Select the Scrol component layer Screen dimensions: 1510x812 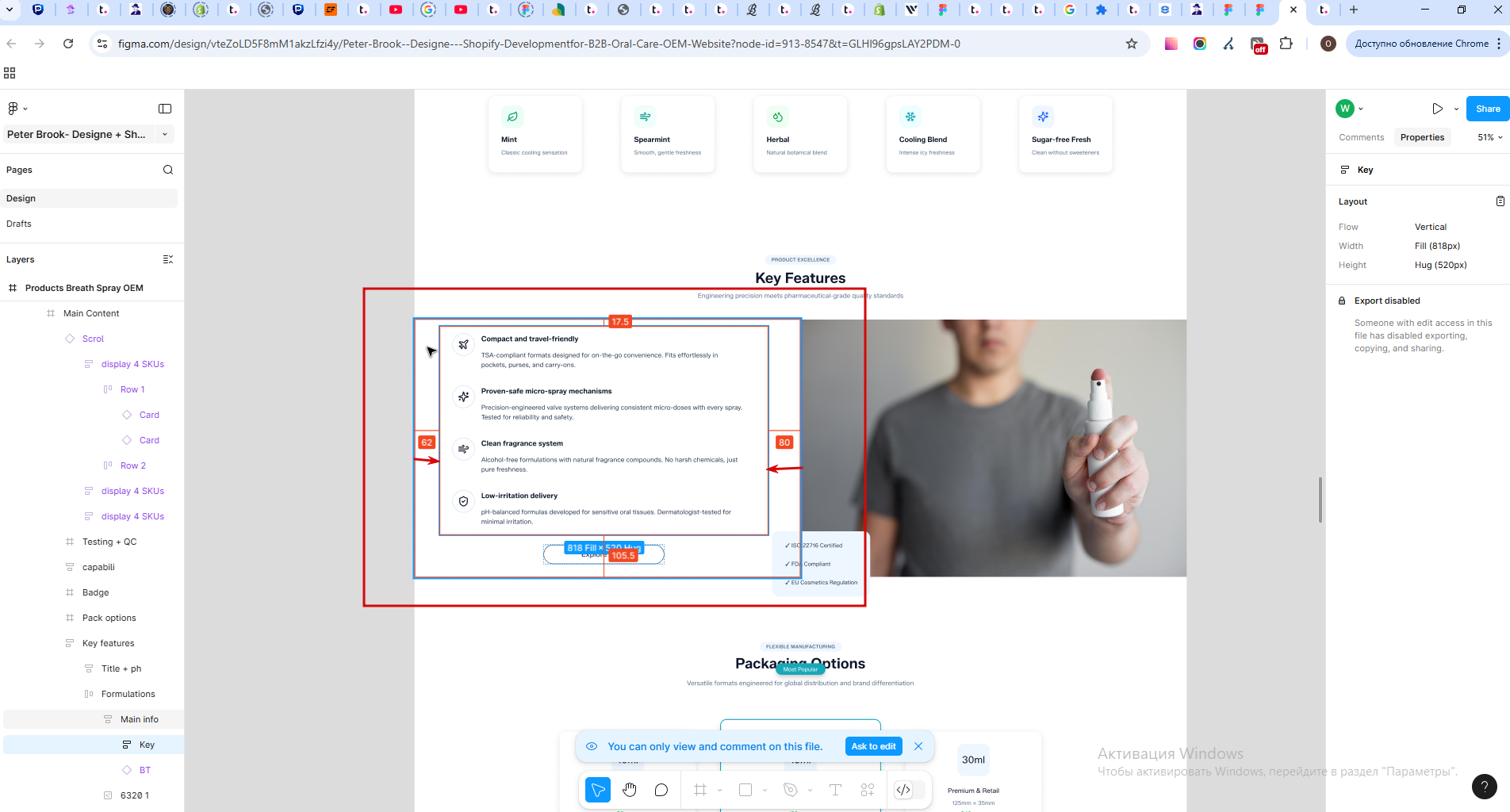[x=92, y=339]
